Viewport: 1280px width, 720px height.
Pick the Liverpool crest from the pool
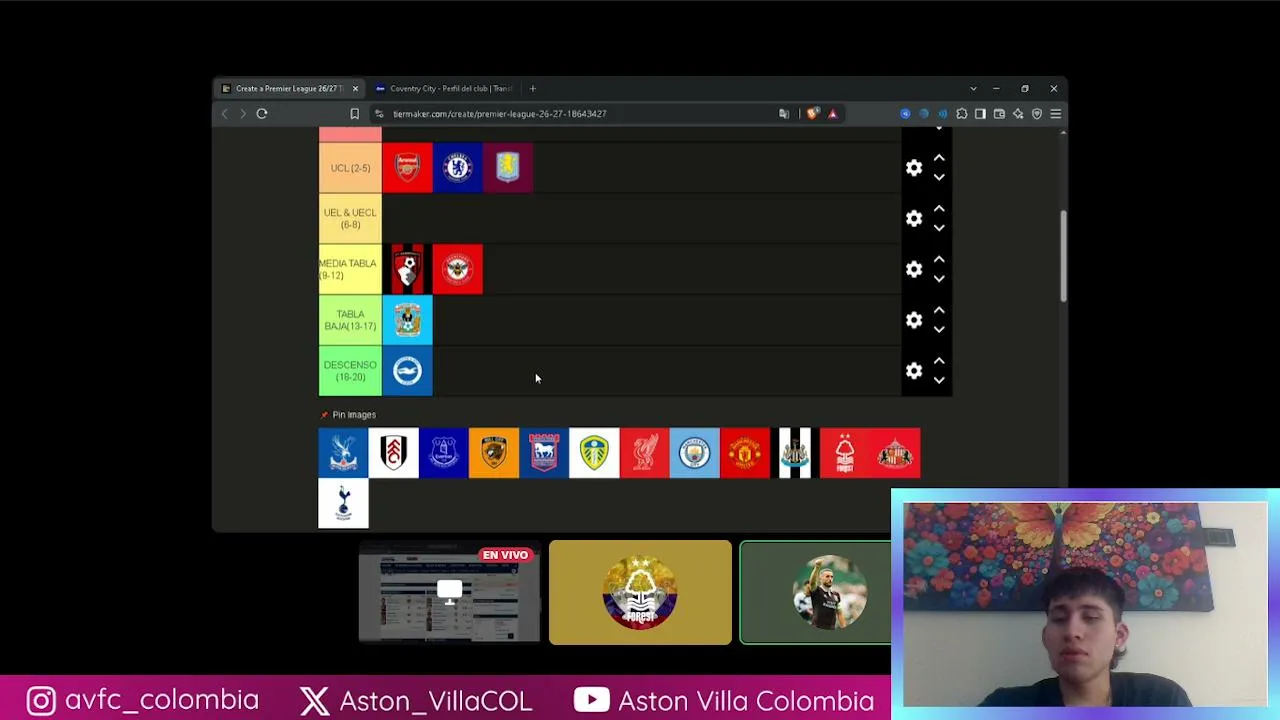coord(644,453)
